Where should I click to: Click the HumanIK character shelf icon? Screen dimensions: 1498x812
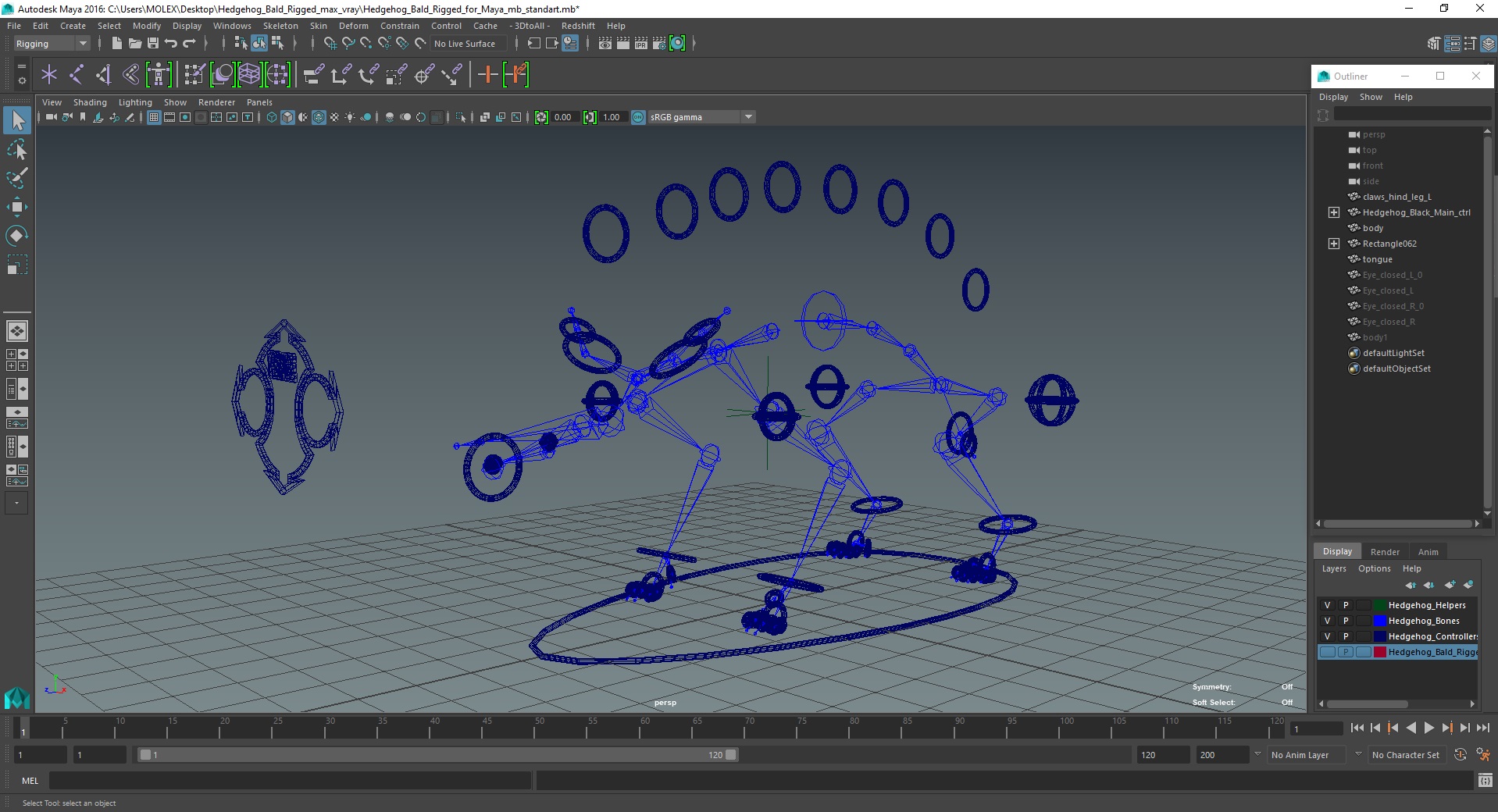pos(159,75)
